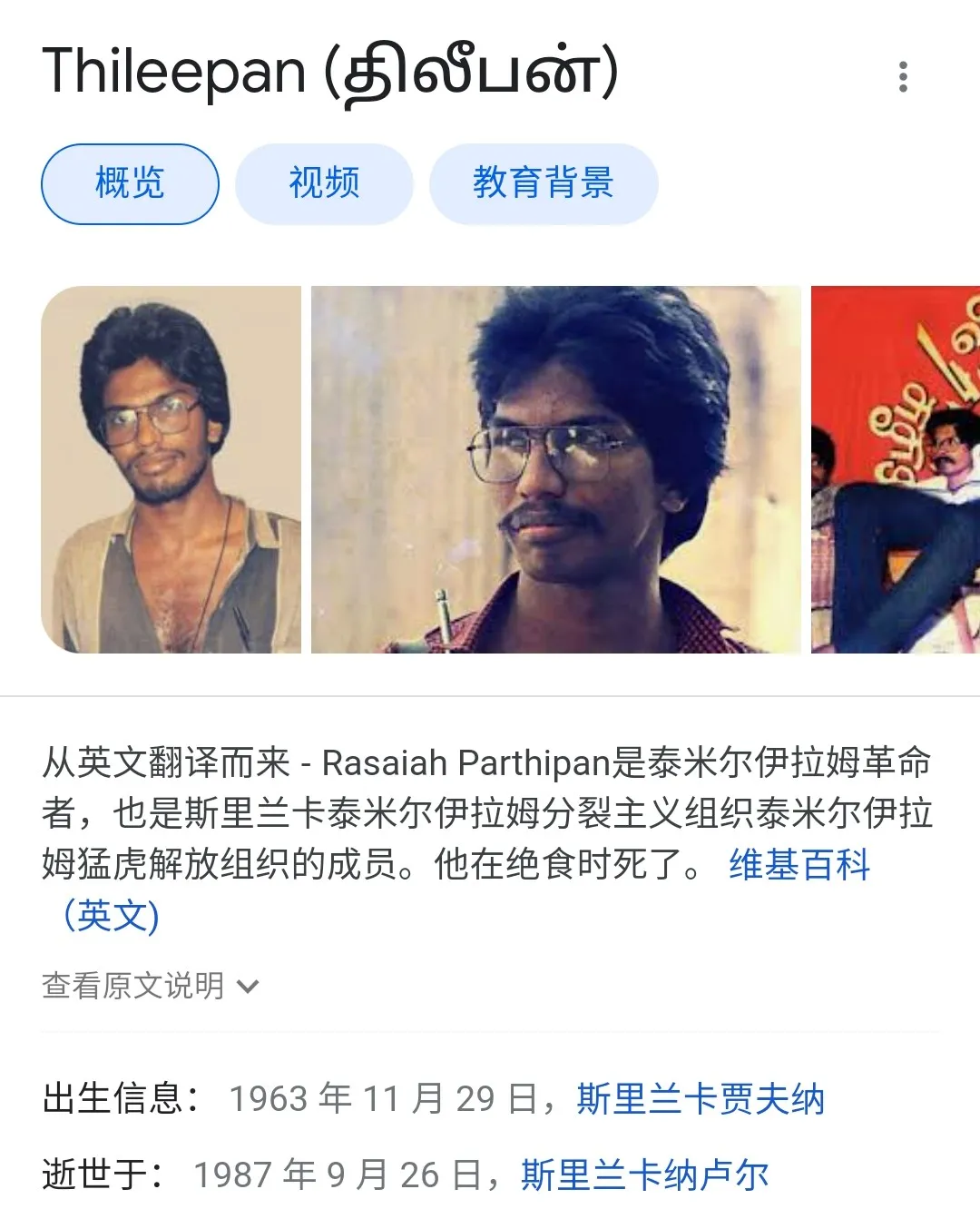Tap the translated description paragraph text
This screenshot has width=980, height=1209.
pos(487,813)
